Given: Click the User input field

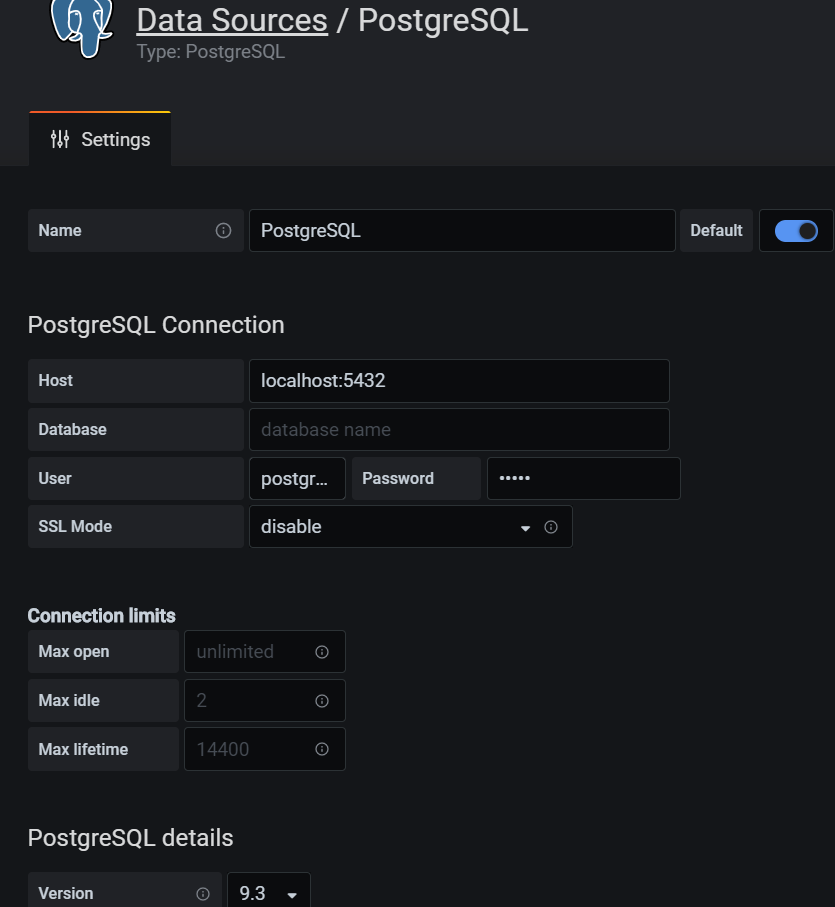Looking at the screenshot, I should [x=297, y=479].
